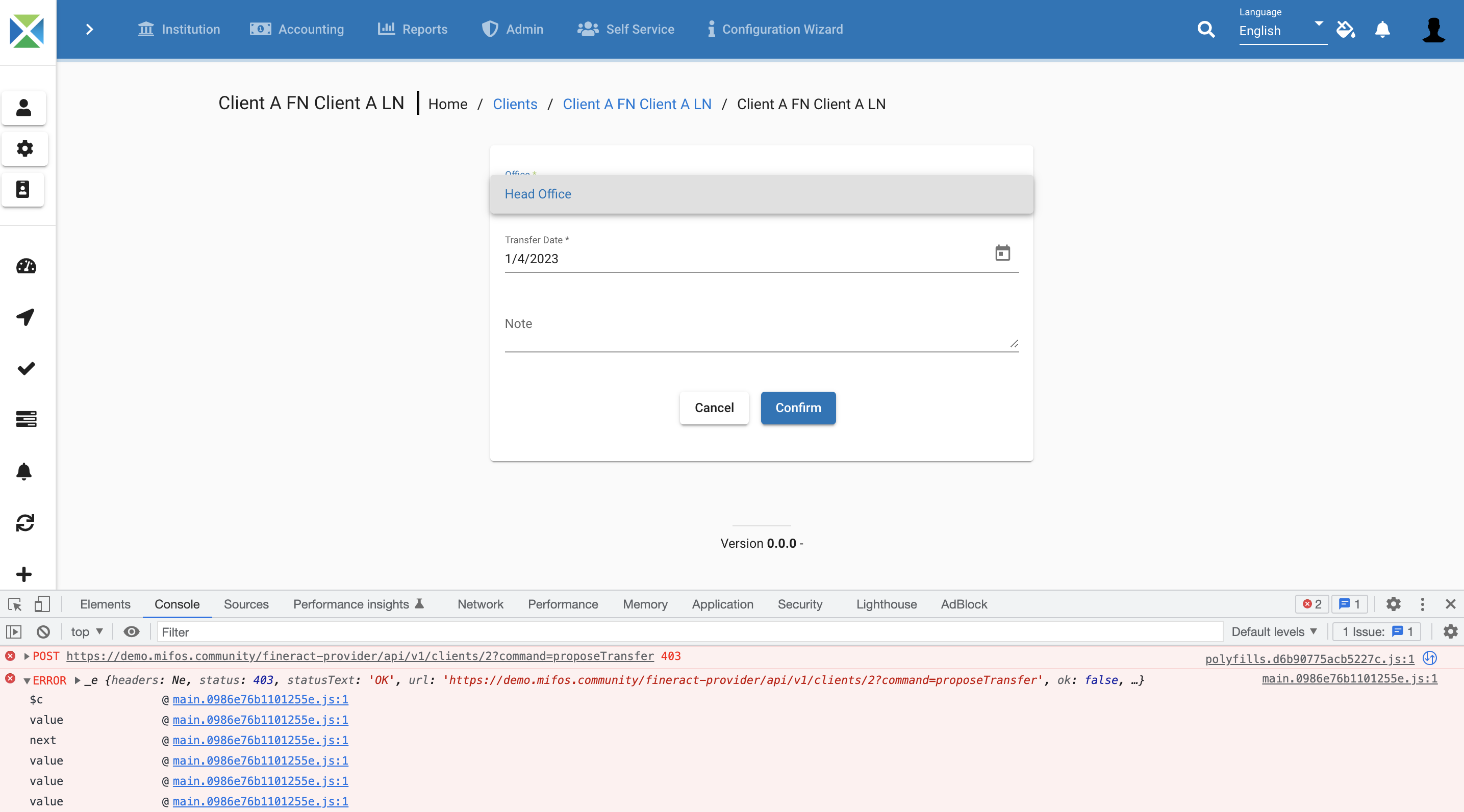This screenshot has height=812, width=1464.
Task: Open the Reports menu
Action: pyautogui.click(x=412, y=30)
